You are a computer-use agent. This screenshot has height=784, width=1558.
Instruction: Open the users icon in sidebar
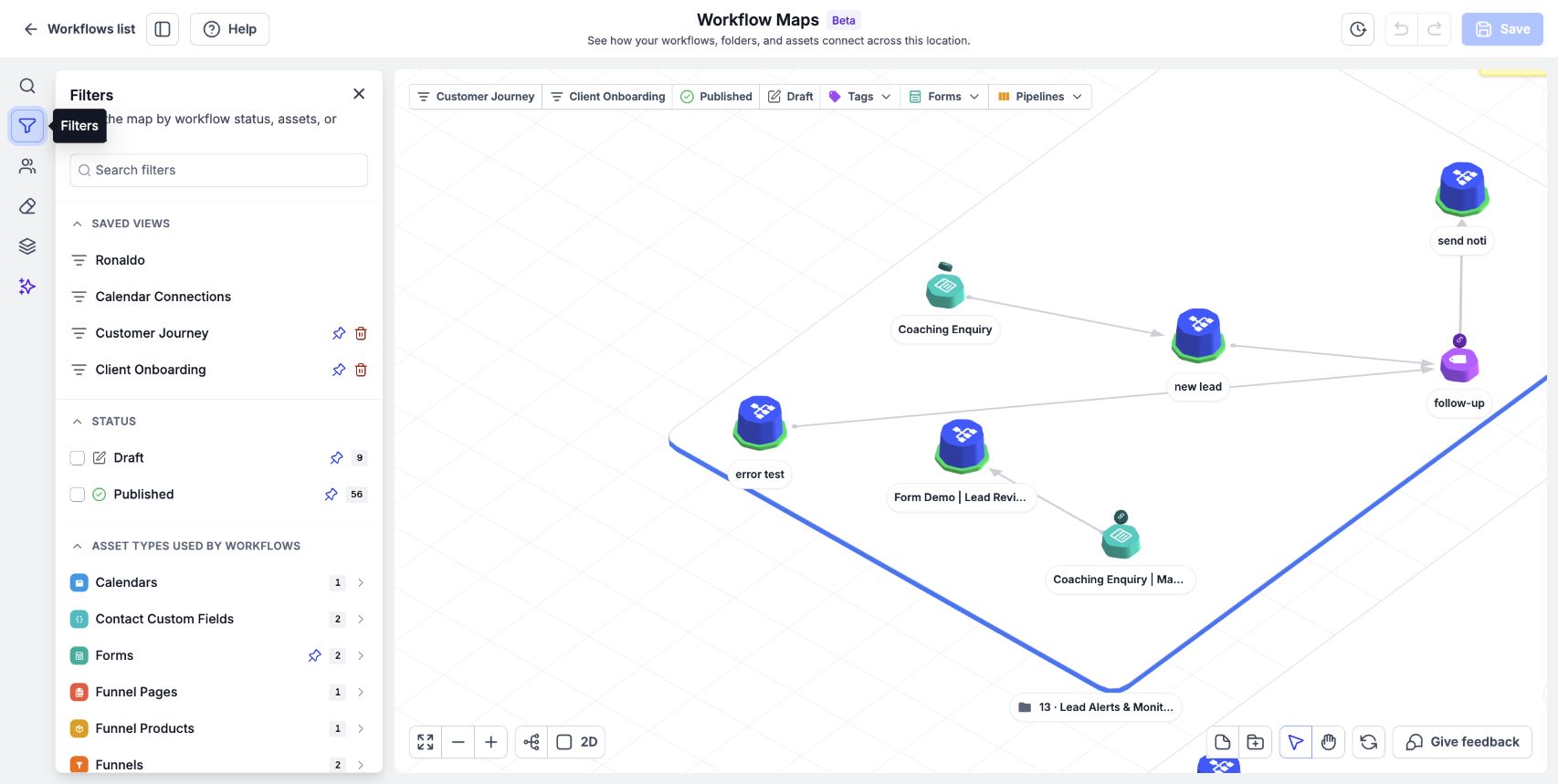[x=27, y=166]
